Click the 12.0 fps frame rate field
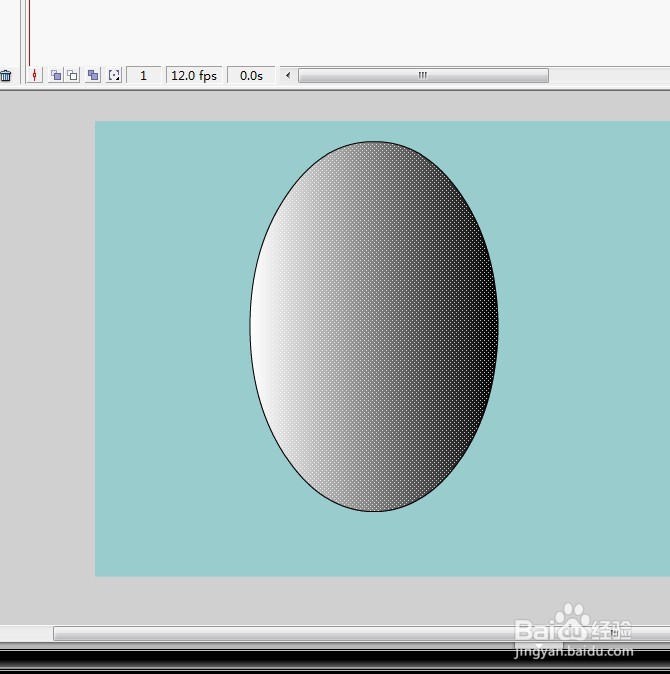This screenshot has width=670, height=674. pos(194,75)
